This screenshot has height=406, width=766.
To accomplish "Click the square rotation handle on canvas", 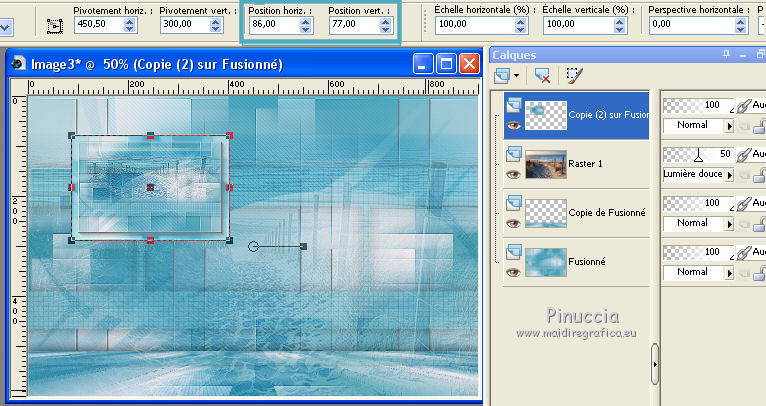I will click(x=303, y=247).
